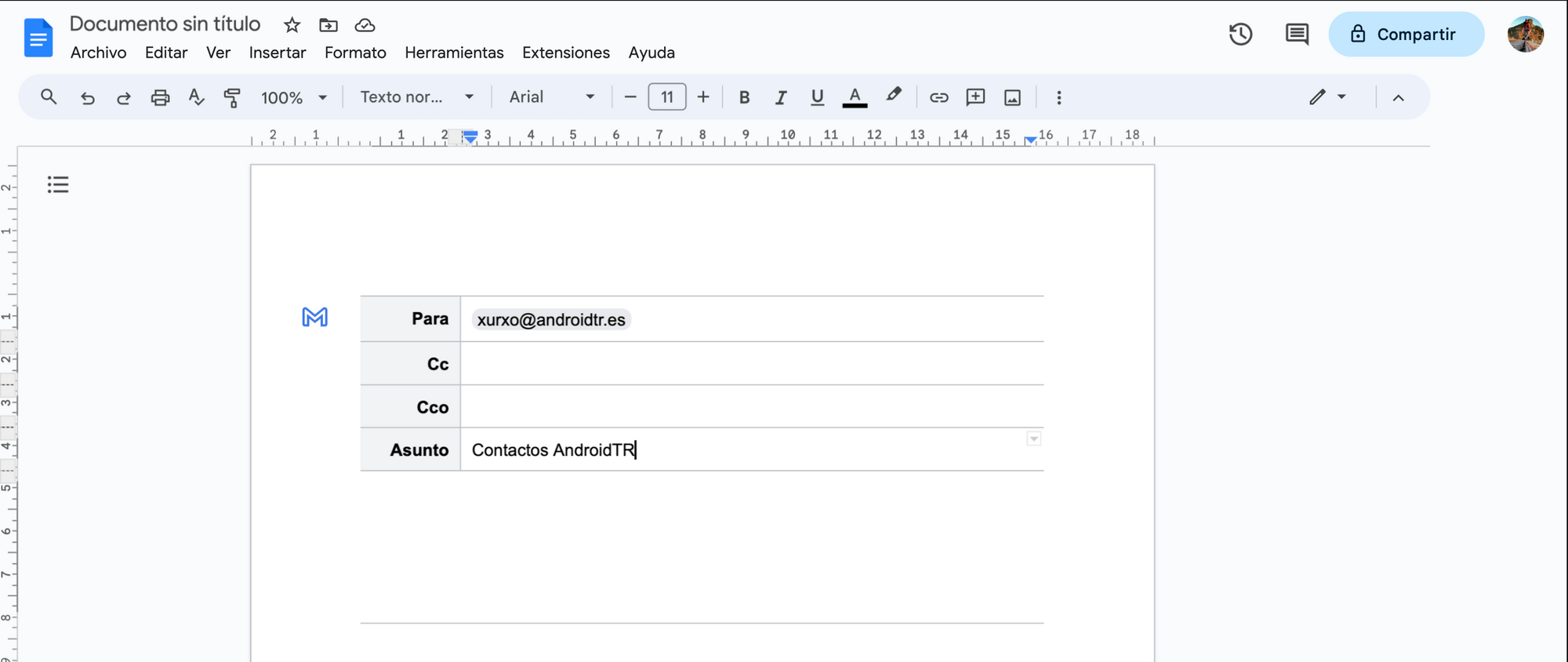
Task: Open the Editar menu
Action: 166,53
